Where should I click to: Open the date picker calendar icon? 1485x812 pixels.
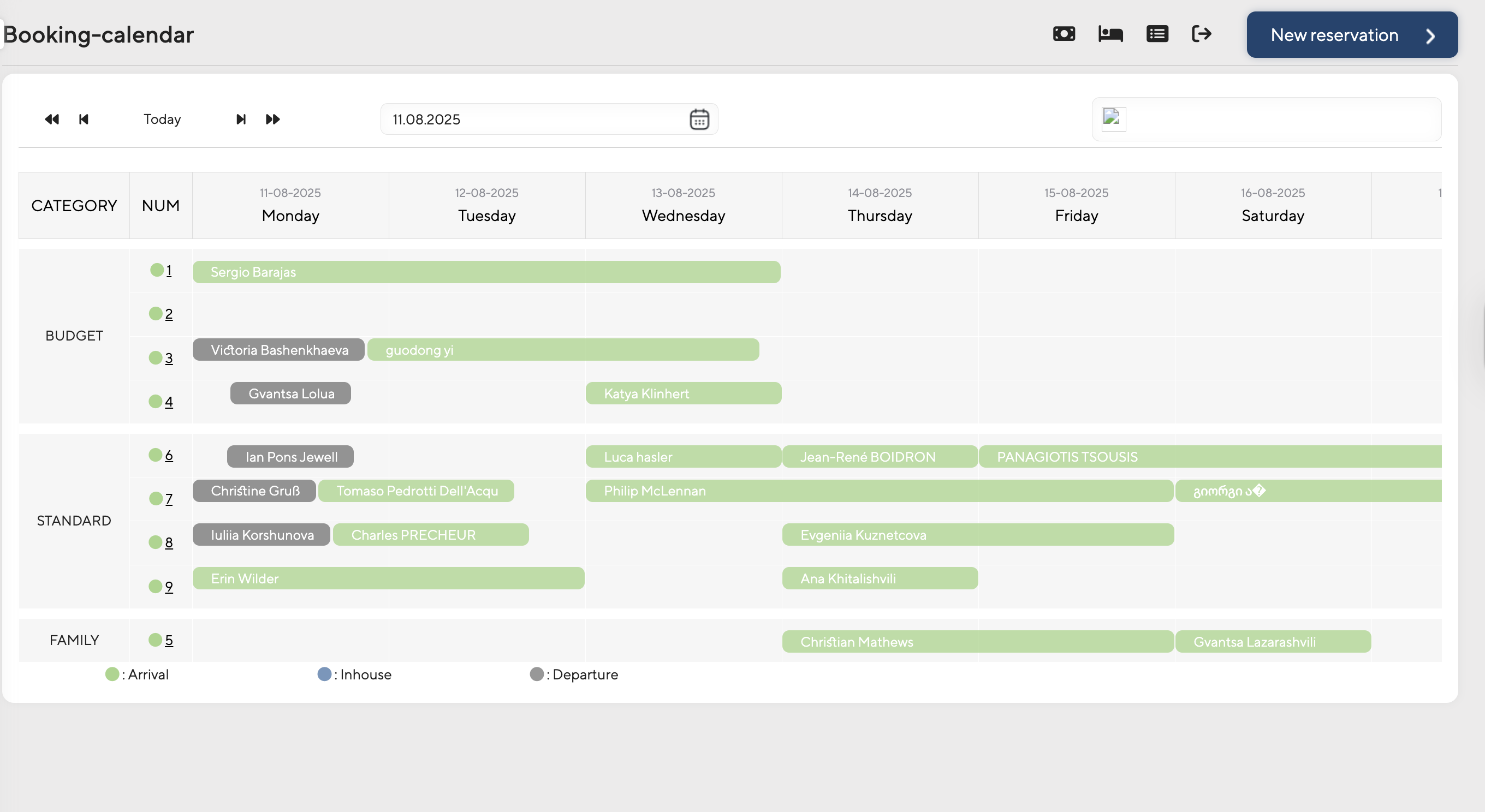pos(699,120)
